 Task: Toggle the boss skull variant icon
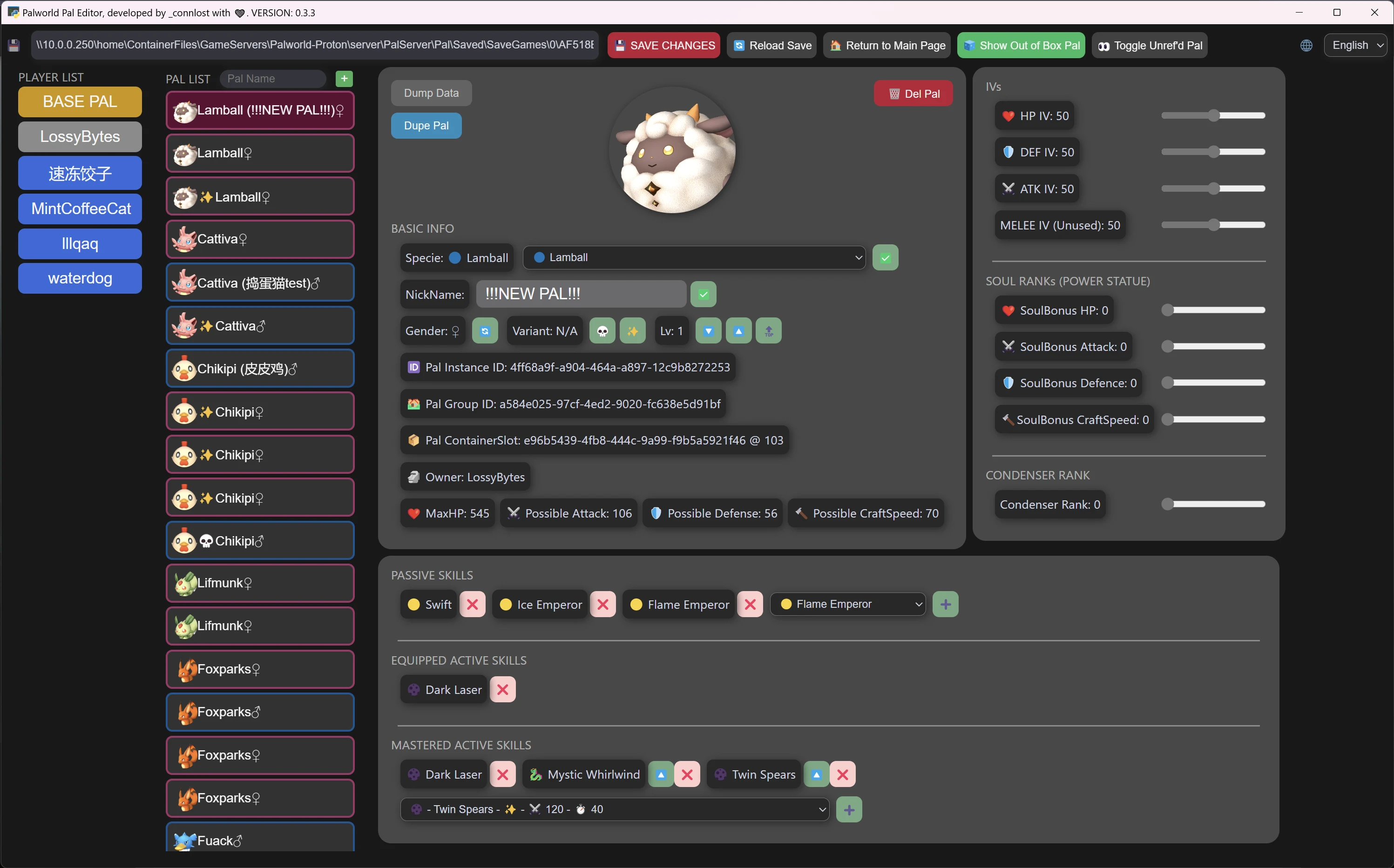pos(602,331)
